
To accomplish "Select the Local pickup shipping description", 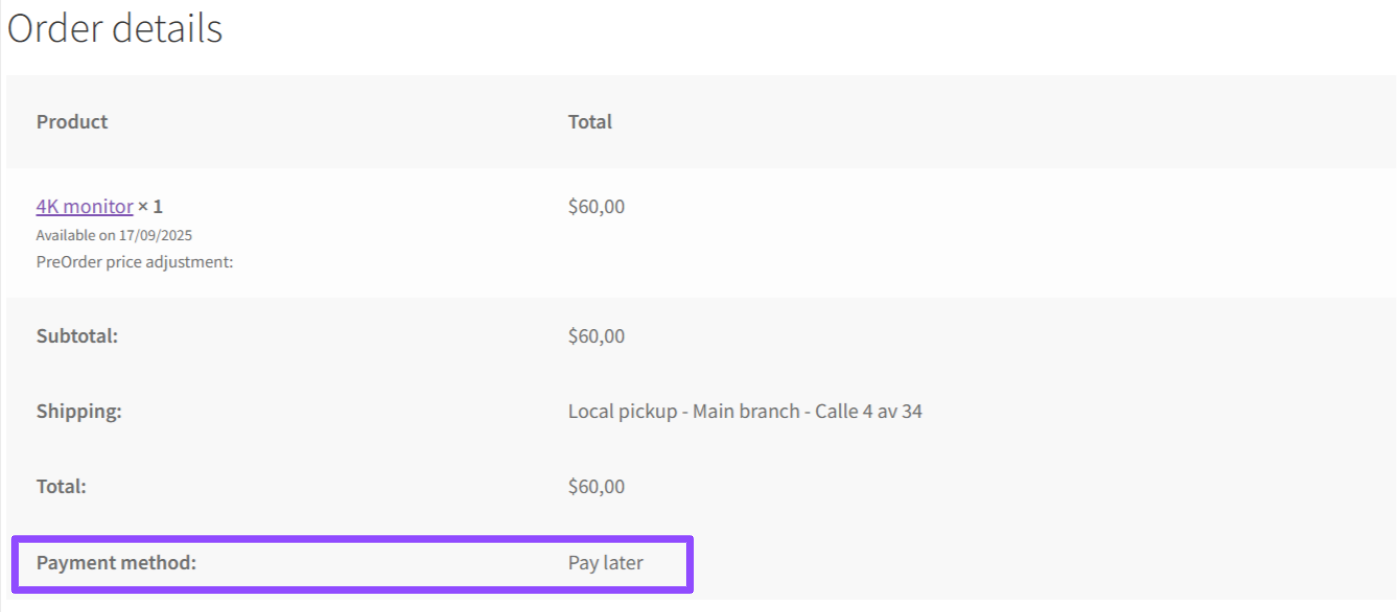I will point(743,411).
